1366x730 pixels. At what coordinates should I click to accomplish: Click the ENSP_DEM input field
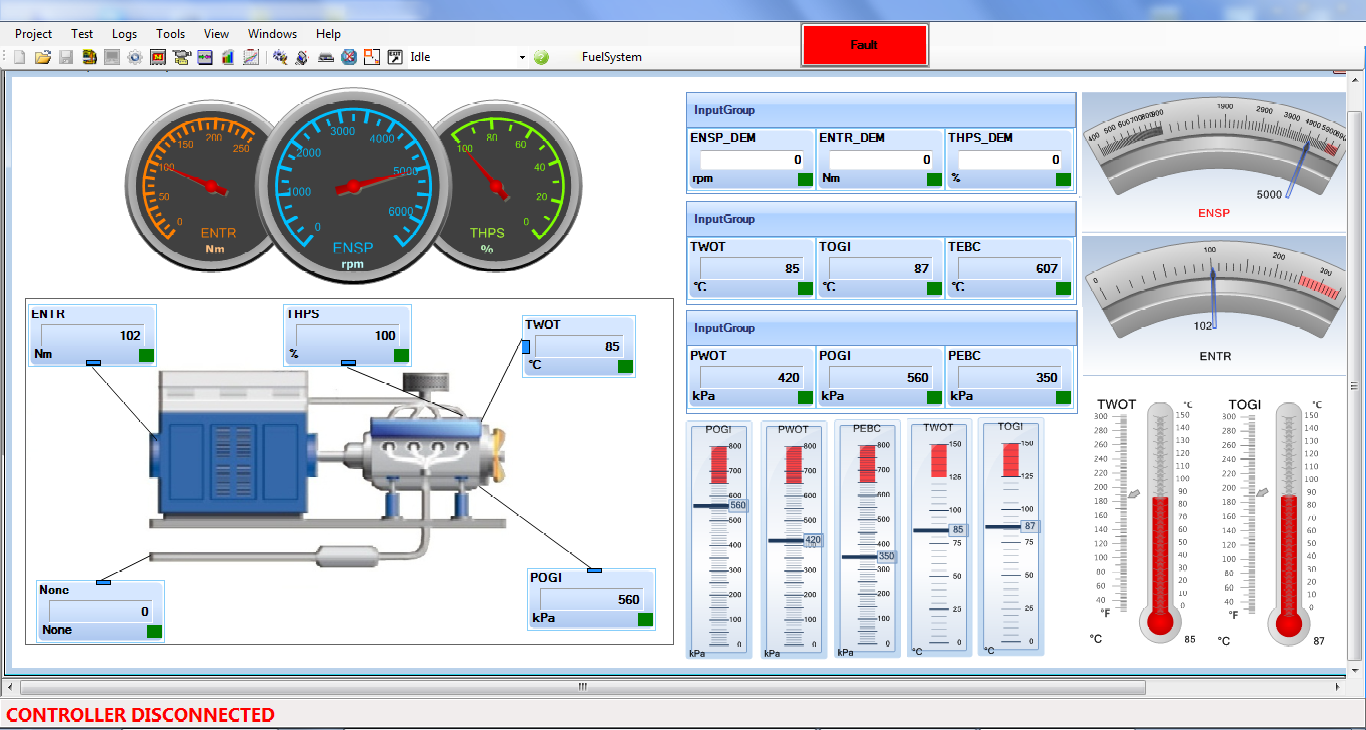pos(752,159)
